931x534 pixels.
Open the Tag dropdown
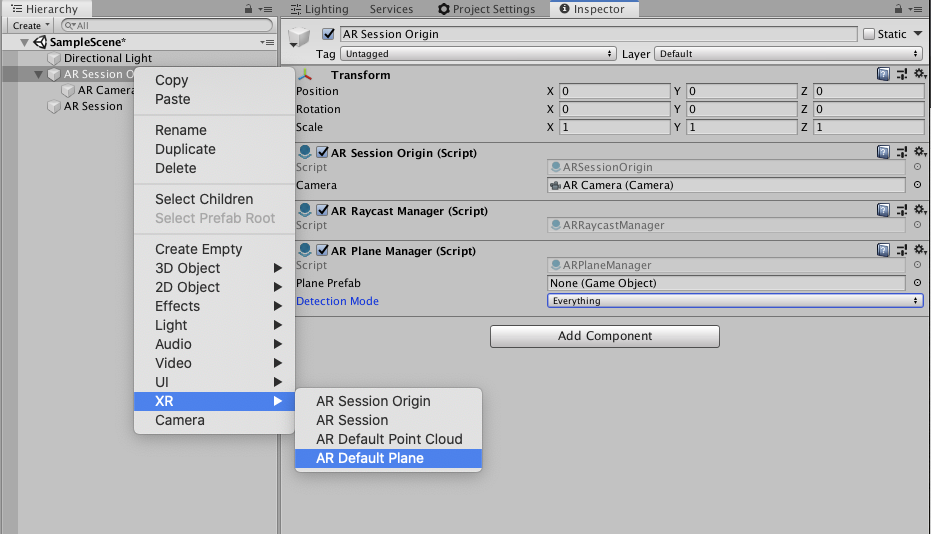[479, 53]
